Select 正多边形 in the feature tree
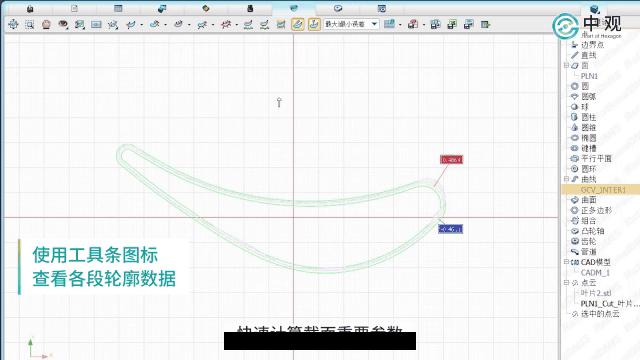Screen dimensions: 640x360 pyautogui.click(x=596, y=210)
